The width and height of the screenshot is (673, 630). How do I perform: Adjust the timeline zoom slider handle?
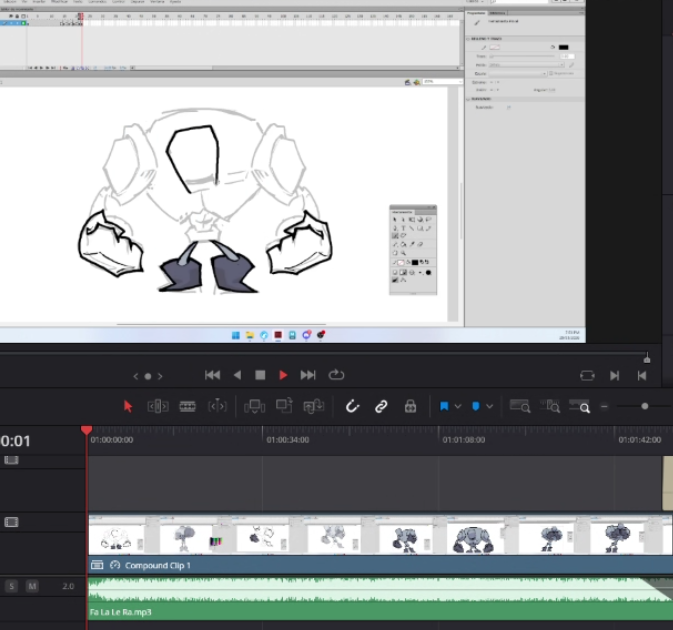tap(645, 406)
